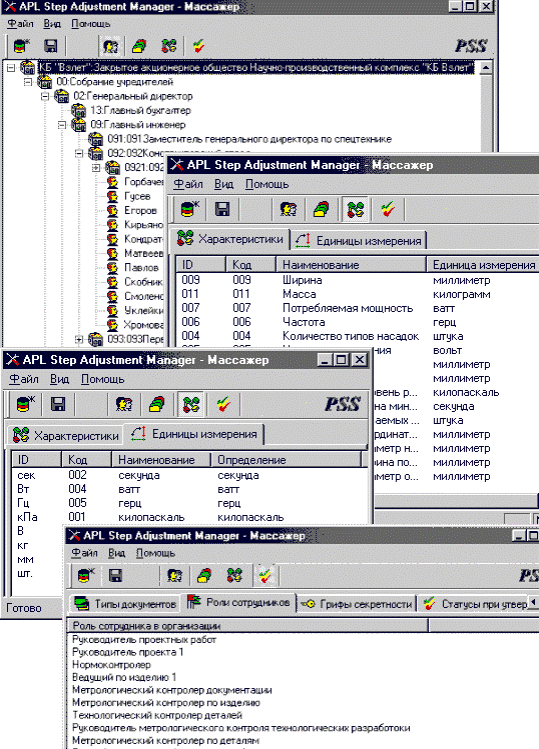
Task: Collapse the 02:Генеральный директор node
Action: (45, 96)
